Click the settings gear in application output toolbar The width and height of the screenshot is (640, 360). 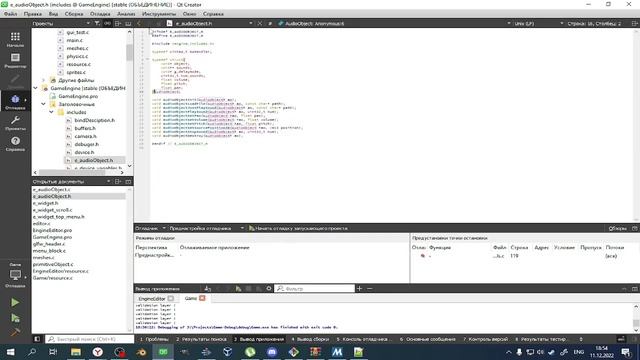click(269, 288)
